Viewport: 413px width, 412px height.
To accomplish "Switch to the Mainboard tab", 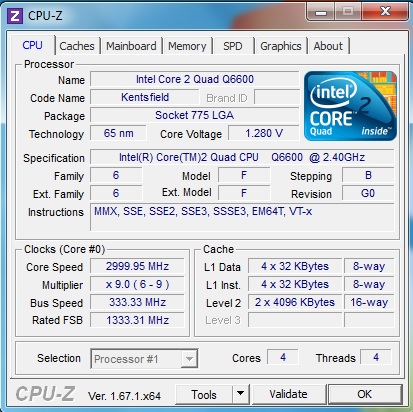I will point(131,46).
